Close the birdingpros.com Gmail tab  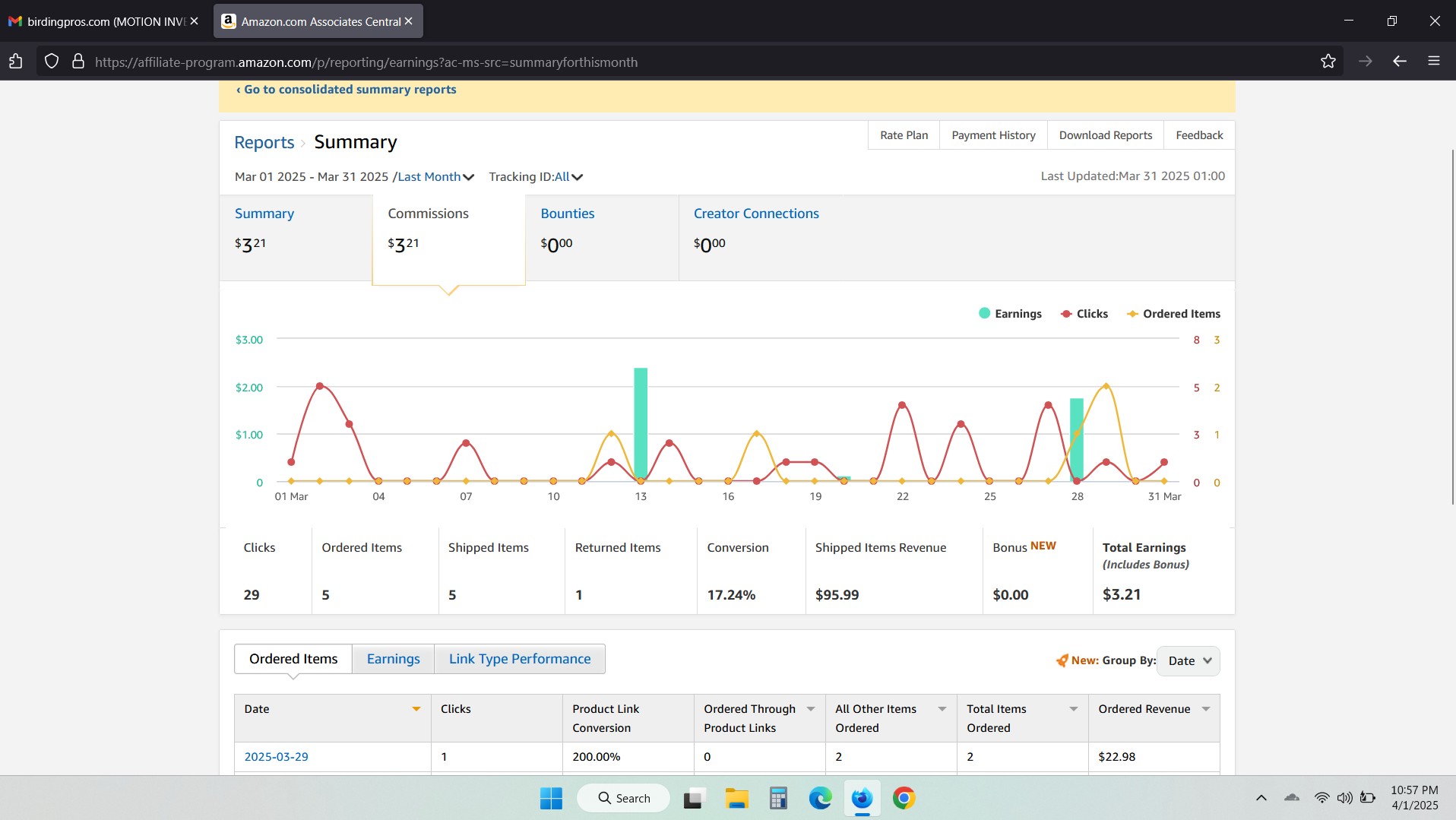[x=195, y=21]
